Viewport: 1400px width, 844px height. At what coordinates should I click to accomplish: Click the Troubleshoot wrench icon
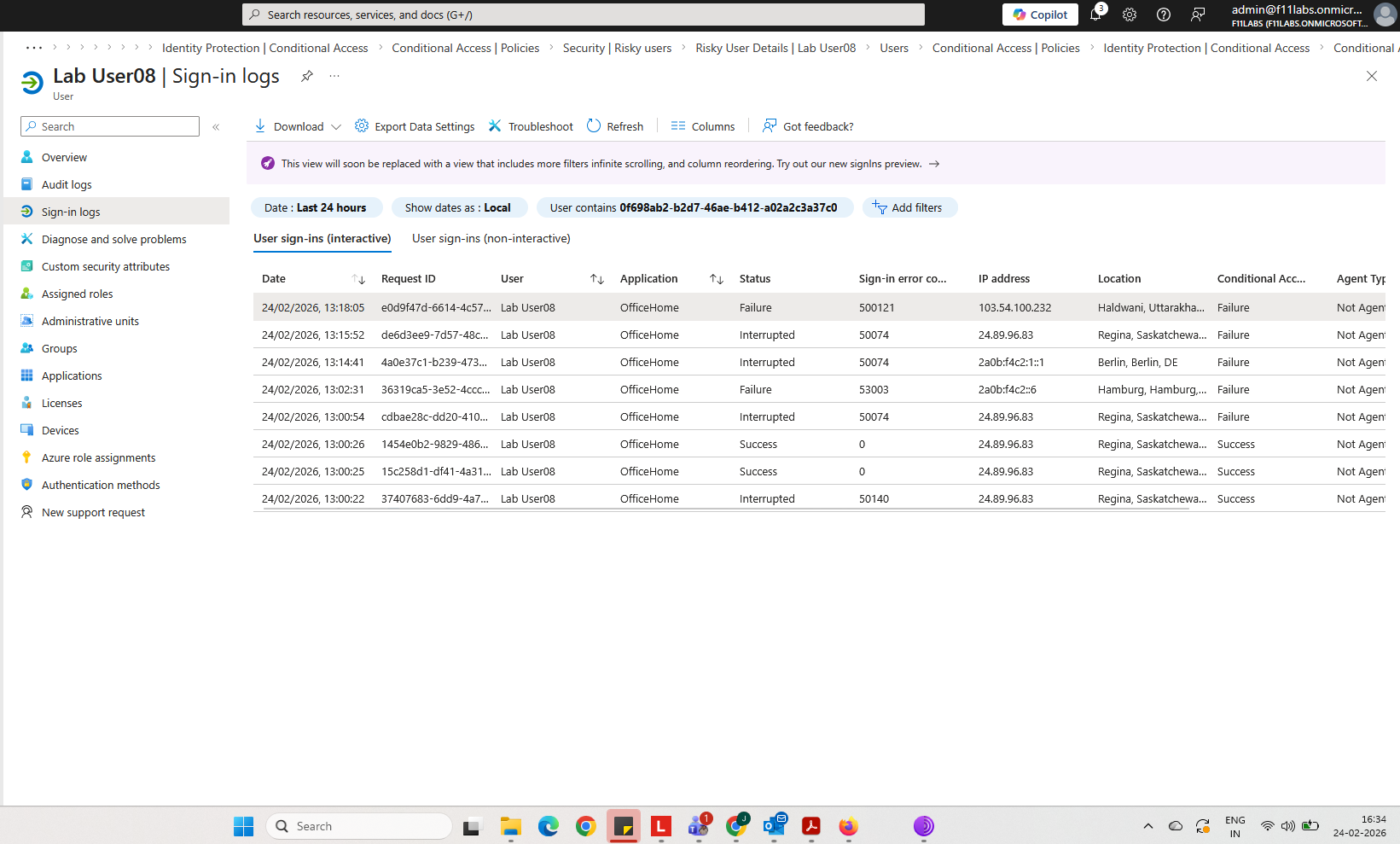click(x=495, y=126)
